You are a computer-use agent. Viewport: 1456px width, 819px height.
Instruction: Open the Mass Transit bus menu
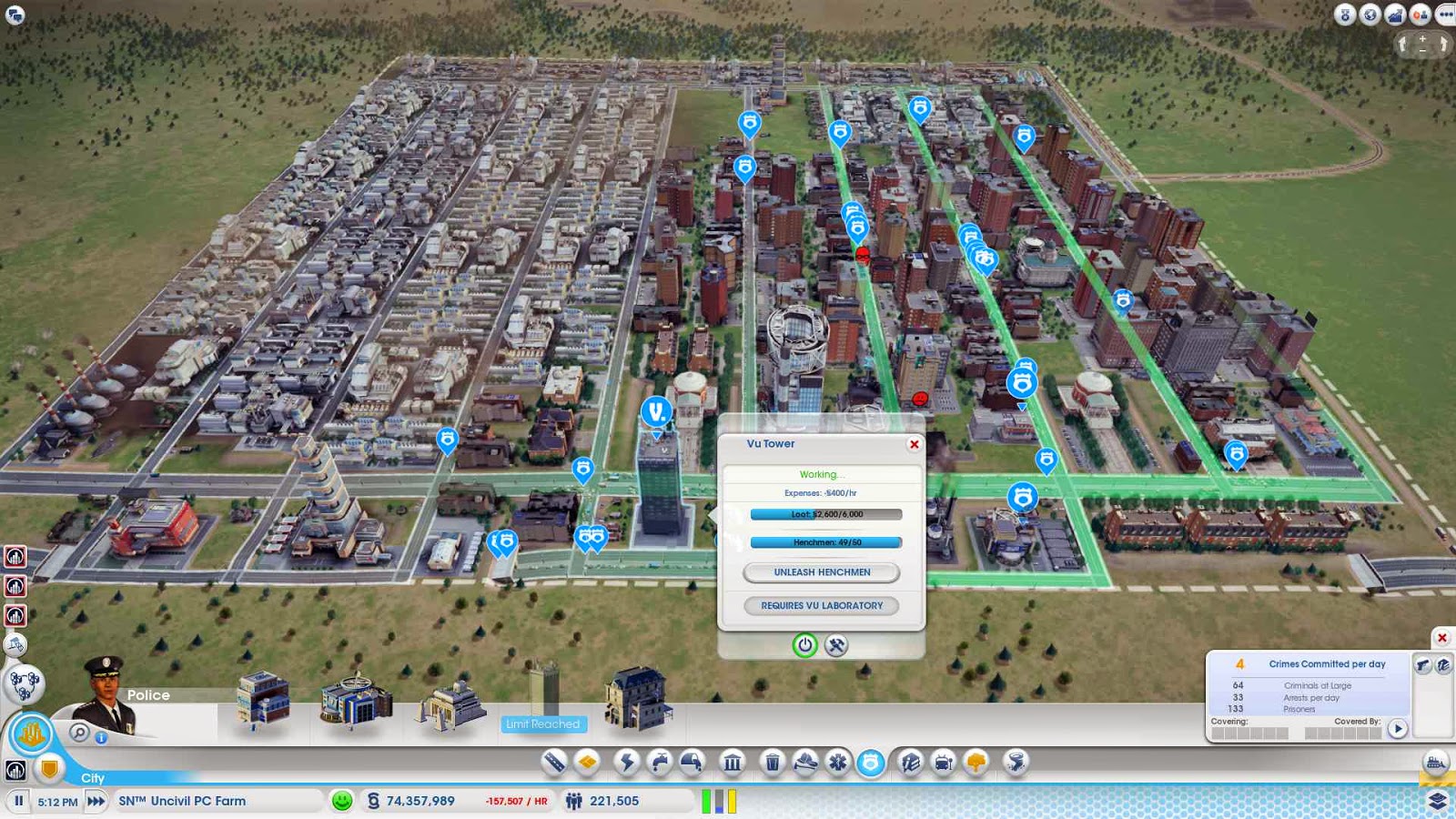point(944,762)
